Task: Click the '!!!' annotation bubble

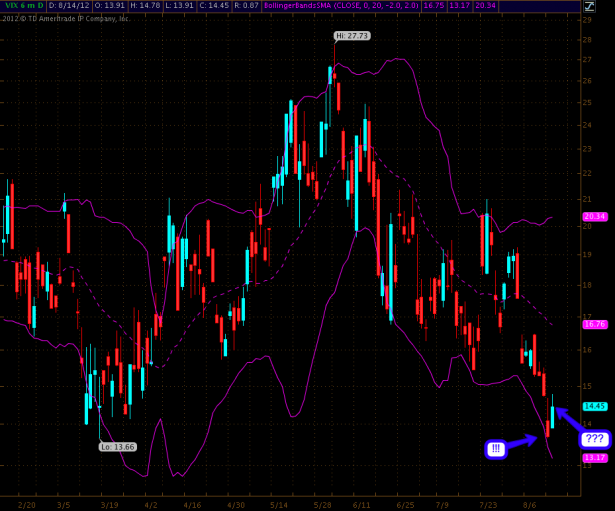Action: click(496, 449)
